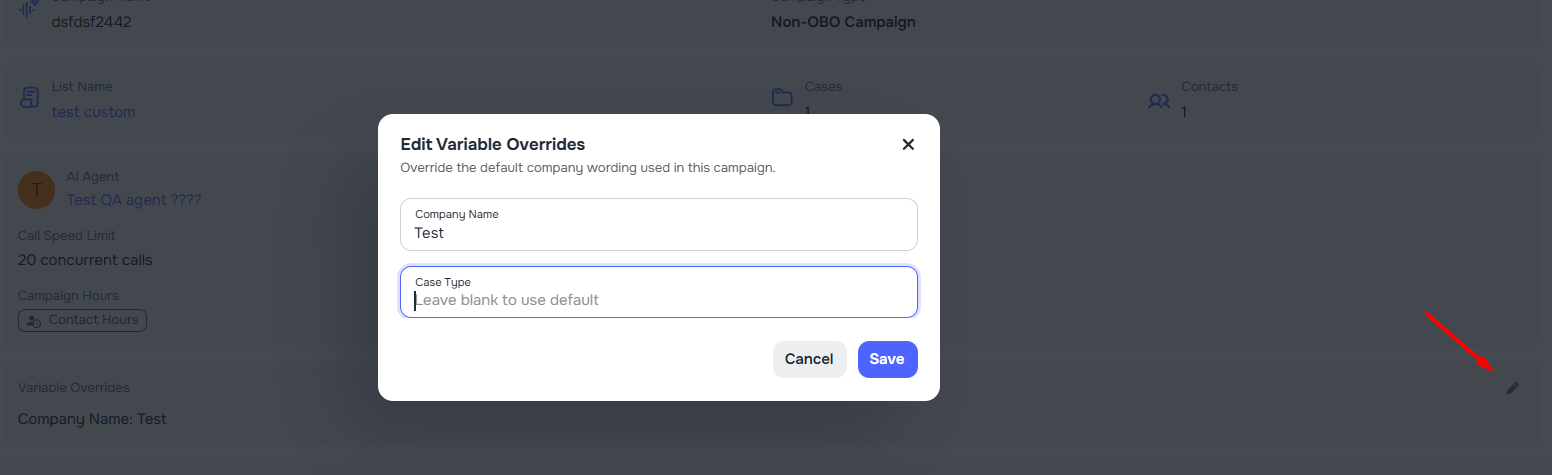Click the "Variable Overrides" section label

coord(74,387)
